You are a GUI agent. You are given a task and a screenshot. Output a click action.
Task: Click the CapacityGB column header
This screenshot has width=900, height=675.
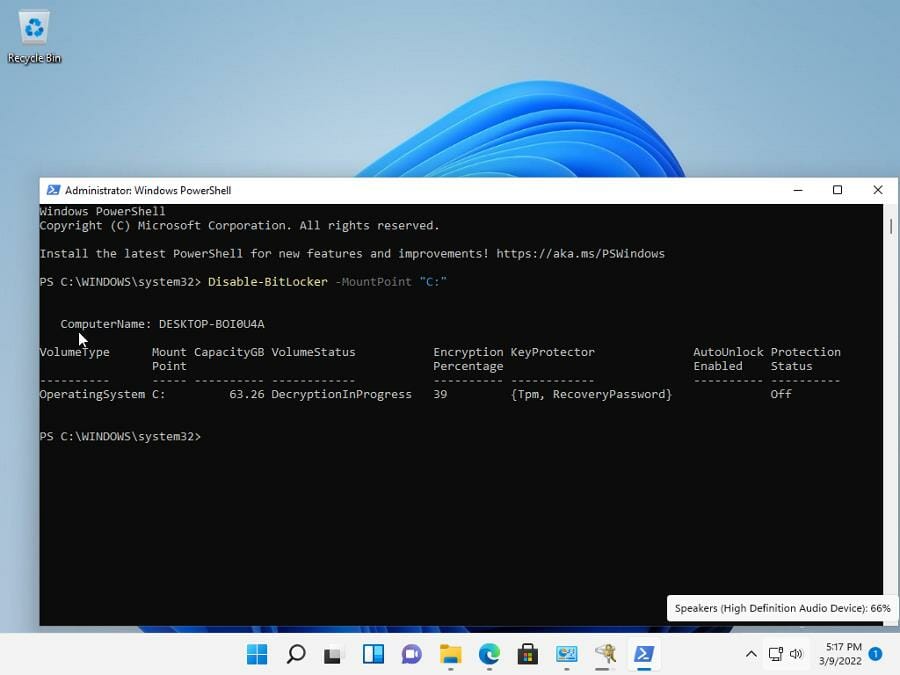point(229,352)
